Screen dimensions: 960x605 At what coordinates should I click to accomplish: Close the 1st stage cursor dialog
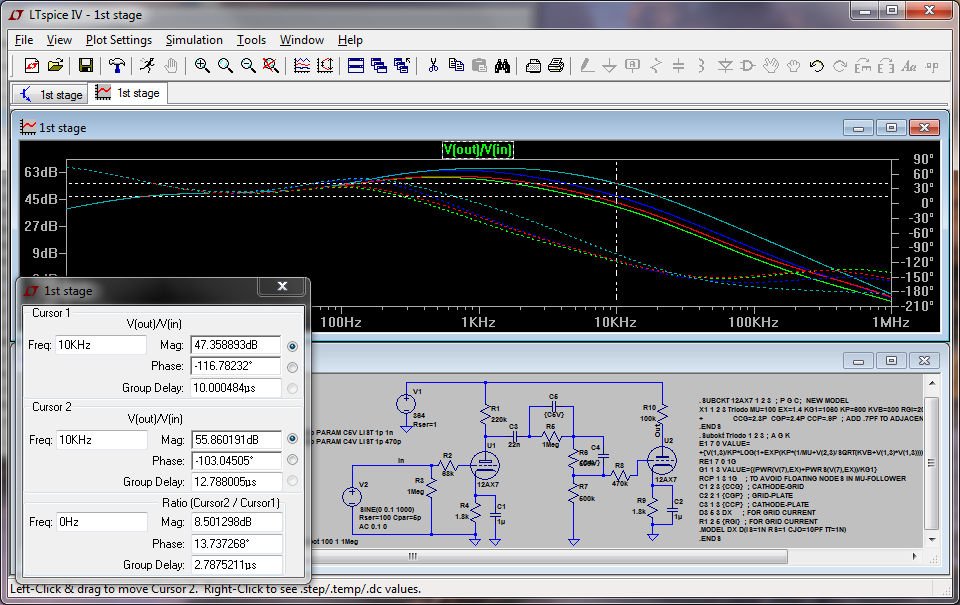click(x=282, y=287)
